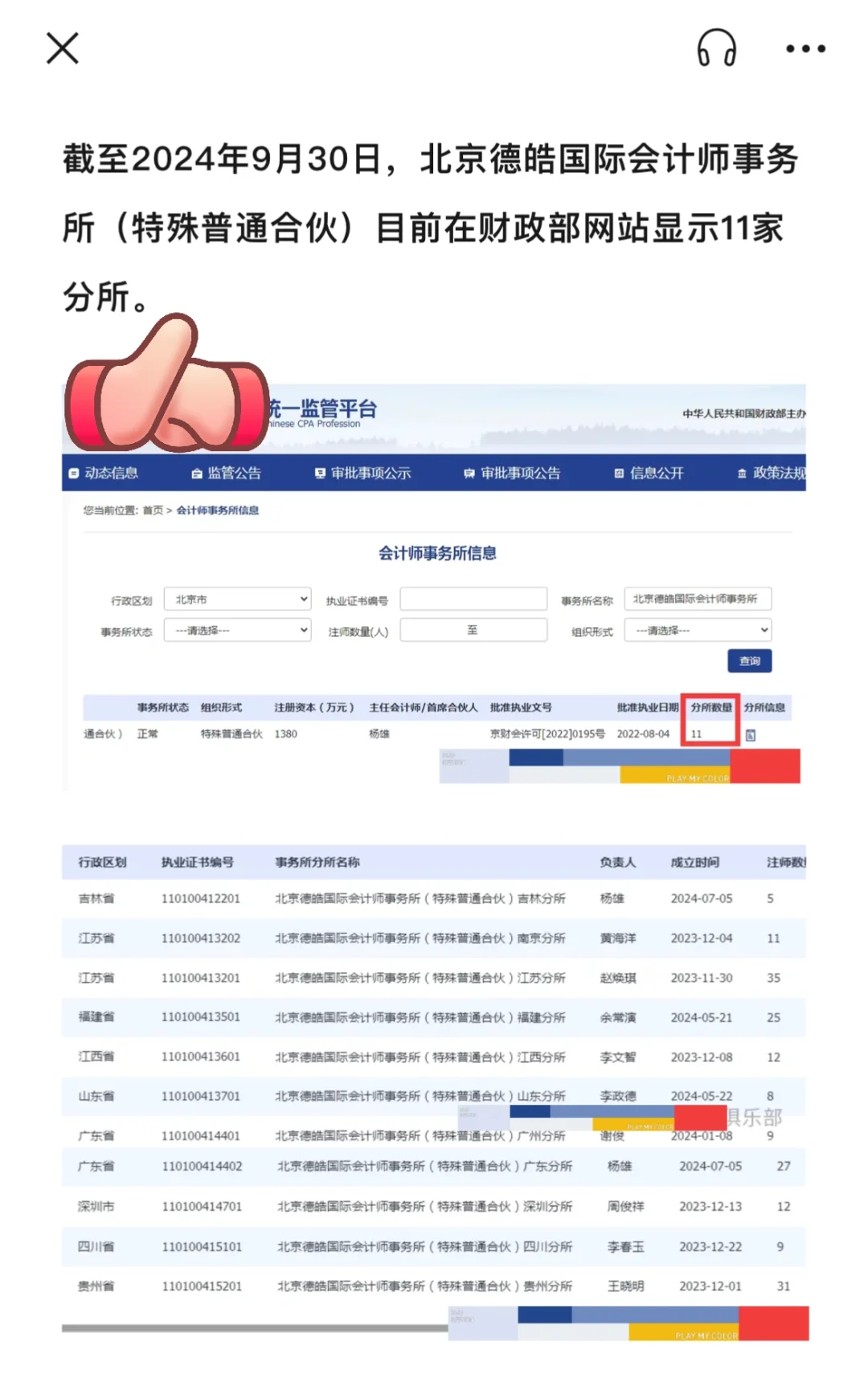Click certificate number 110100413202
Screen dimensions: 868x1387
[x=201, y=938]
